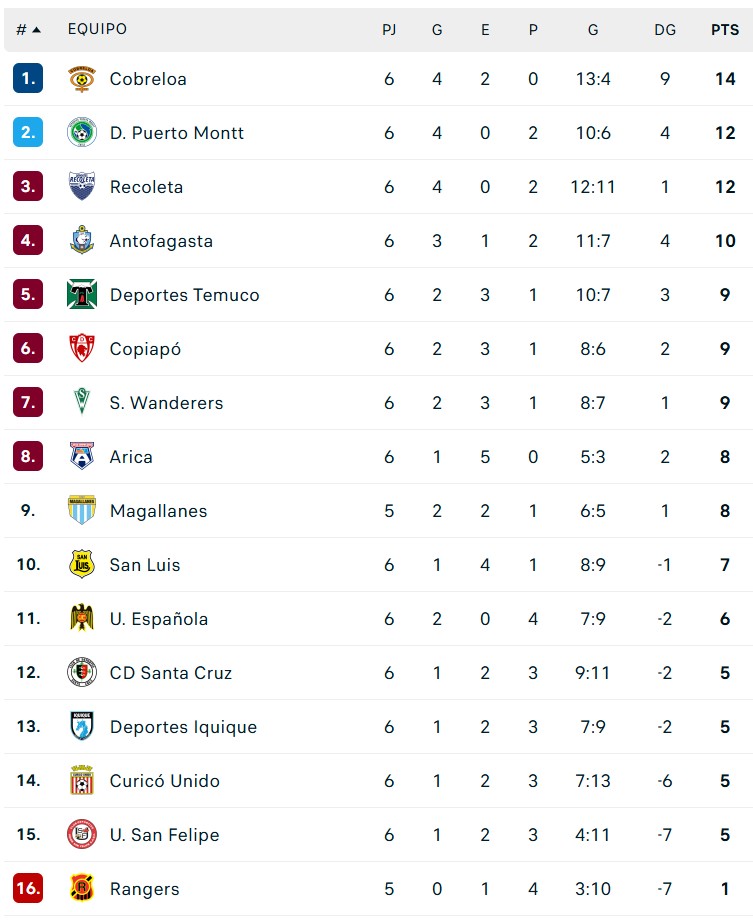This screenshot has height=922, width=753.
Task: Open the Deportes Temuco club emblem
Action: click(x=80, y=294)
